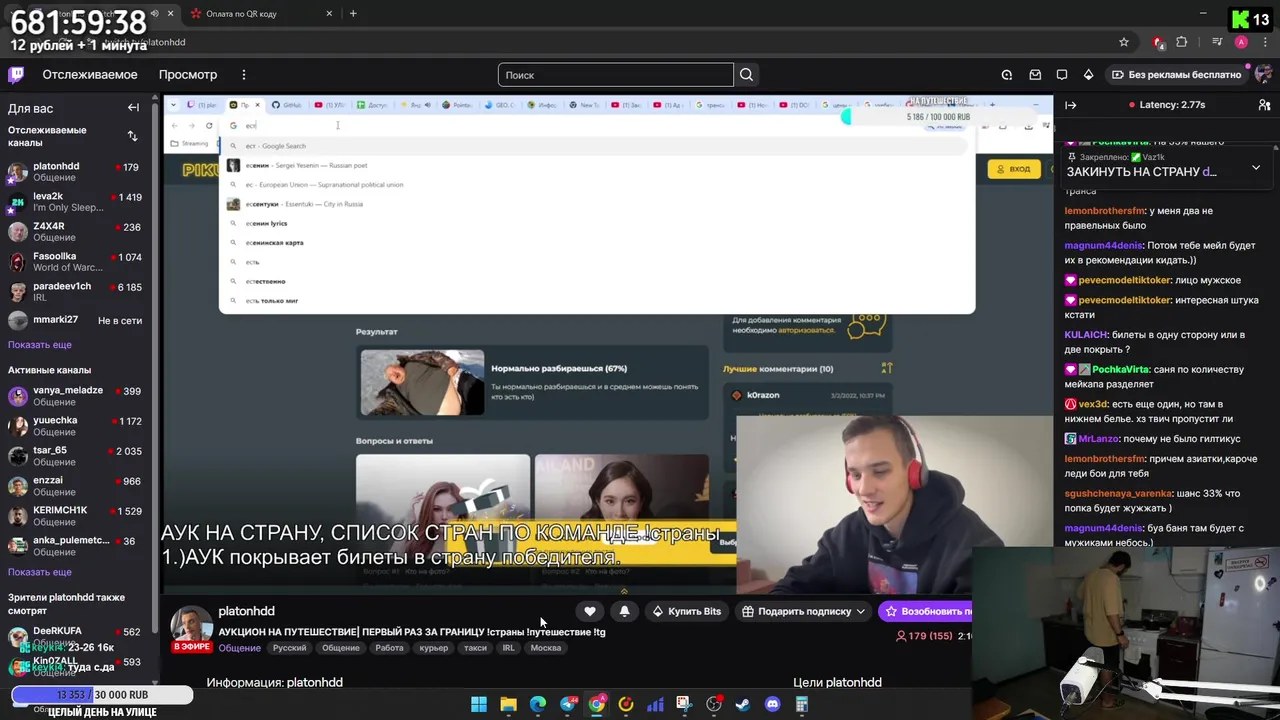Open the get Bits diamond icon
The width and height of the screenshot is (1280, 720).
1089,75
